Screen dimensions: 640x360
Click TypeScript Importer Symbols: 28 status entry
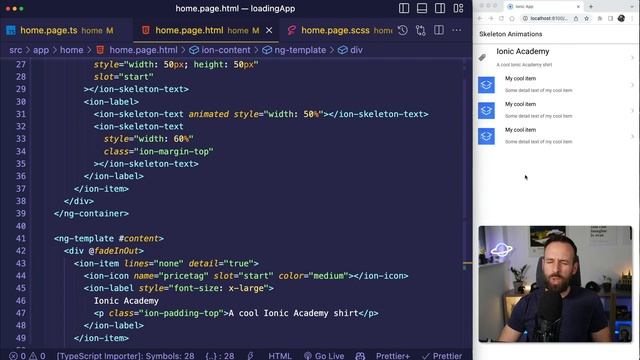click(x=125, y=356)
